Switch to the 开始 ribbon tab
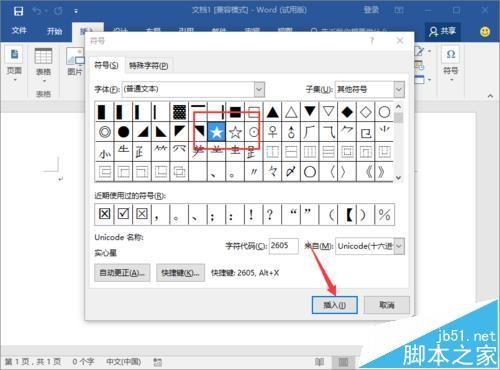 [54, 31]
